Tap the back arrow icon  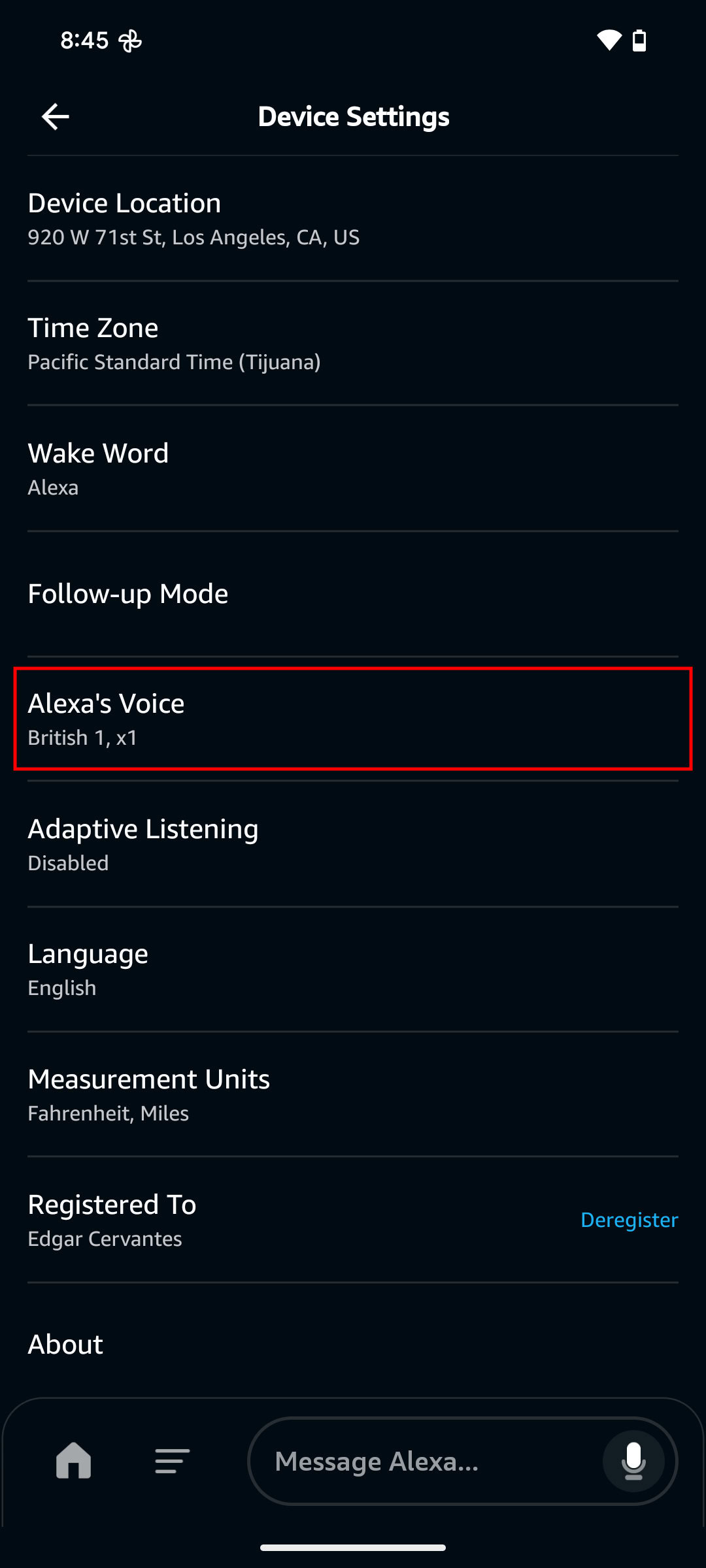[x=56, y=117]
